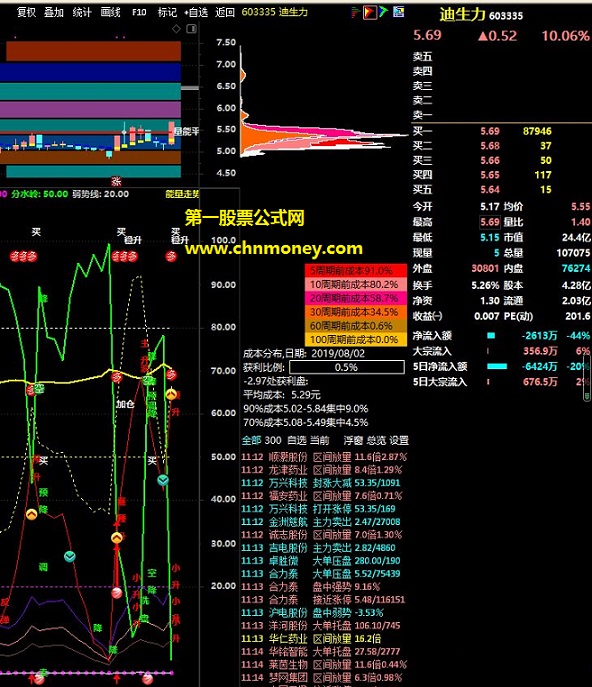The width and height of the screenshot is (592, 687).
Task: Click the highlighted yellow-red arrow icon
Action: 369,12
